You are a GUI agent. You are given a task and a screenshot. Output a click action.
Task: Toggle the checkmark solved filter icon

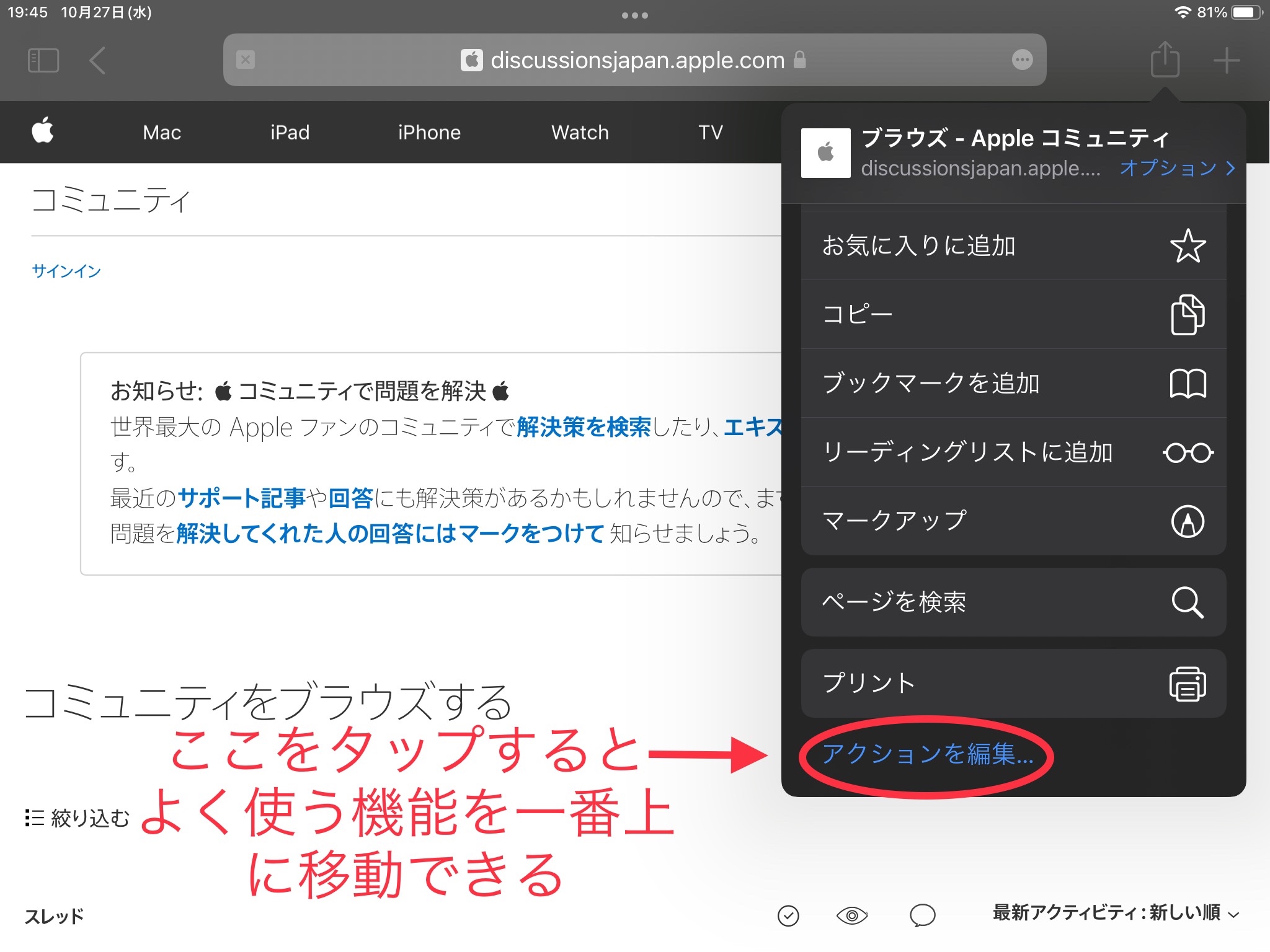(x=788, y=915)
